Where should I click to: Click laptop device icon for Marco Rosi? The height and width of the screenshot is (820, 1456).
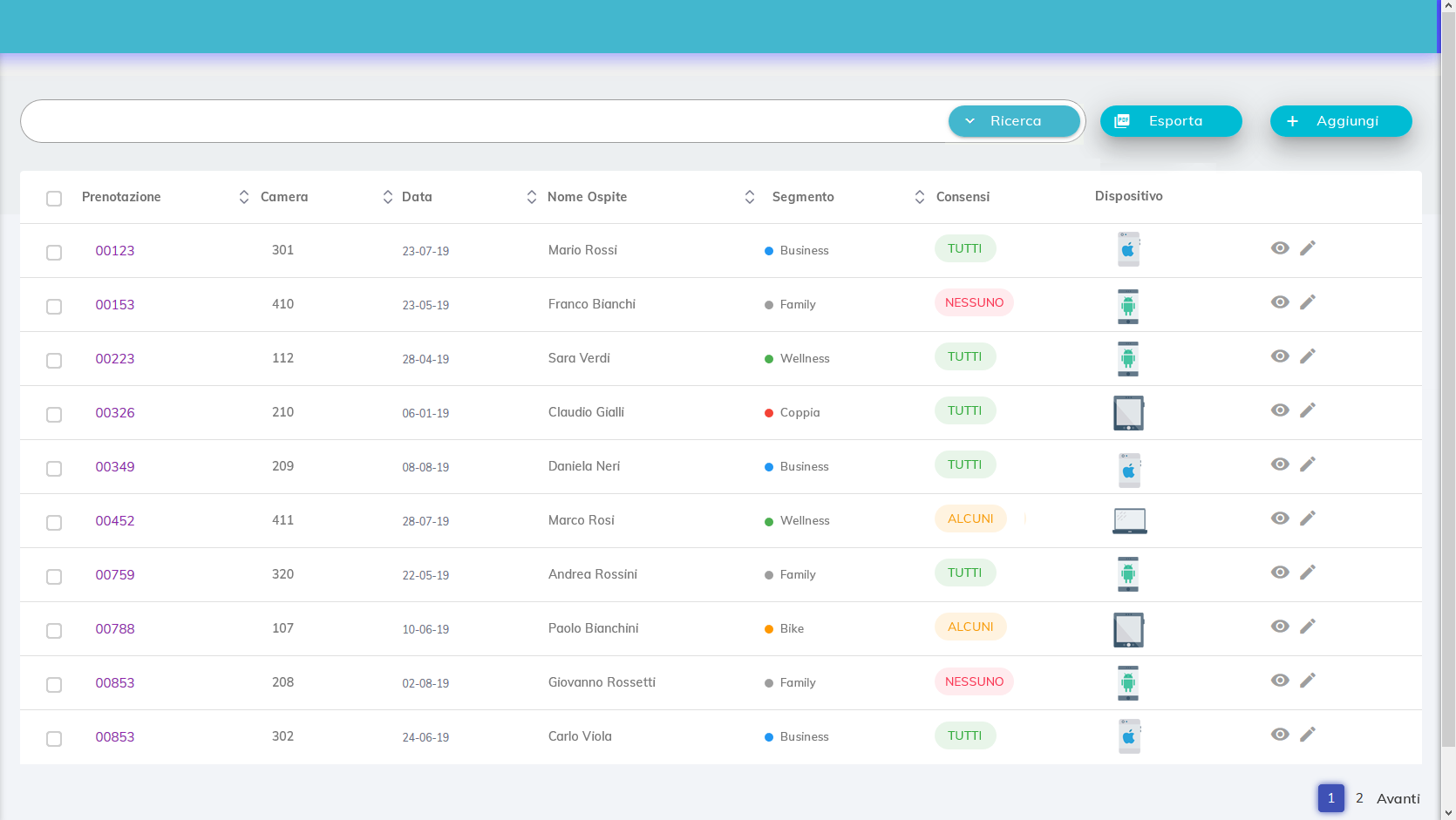click(x=1129, y=521)
